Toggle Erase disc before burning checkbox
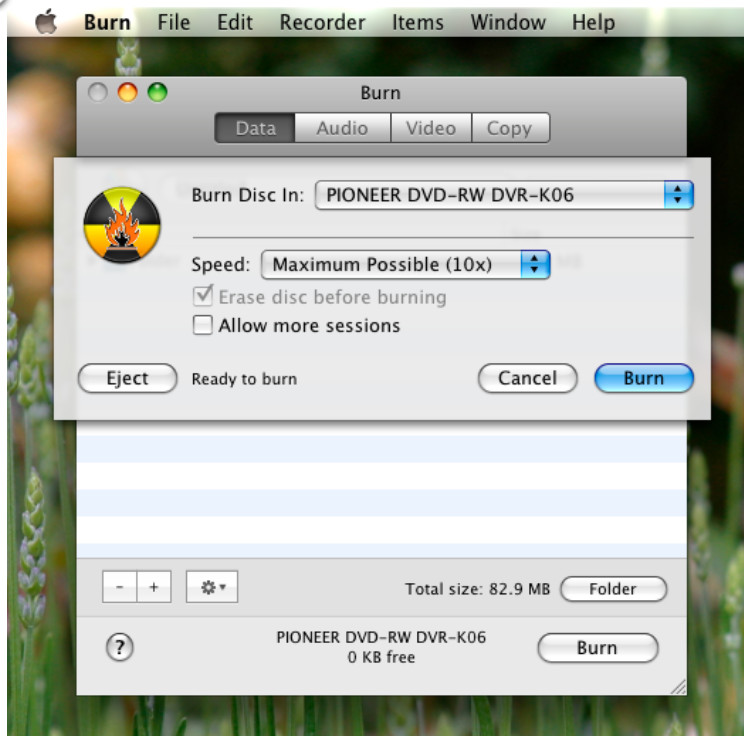The width and height of the screenshot is (750, 736). coord(203,297)
